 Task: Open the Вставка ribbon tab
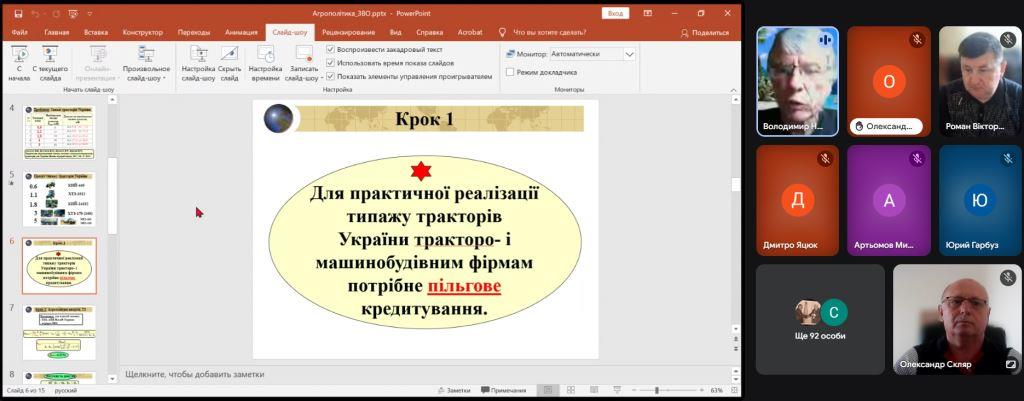tap(96, 32)
